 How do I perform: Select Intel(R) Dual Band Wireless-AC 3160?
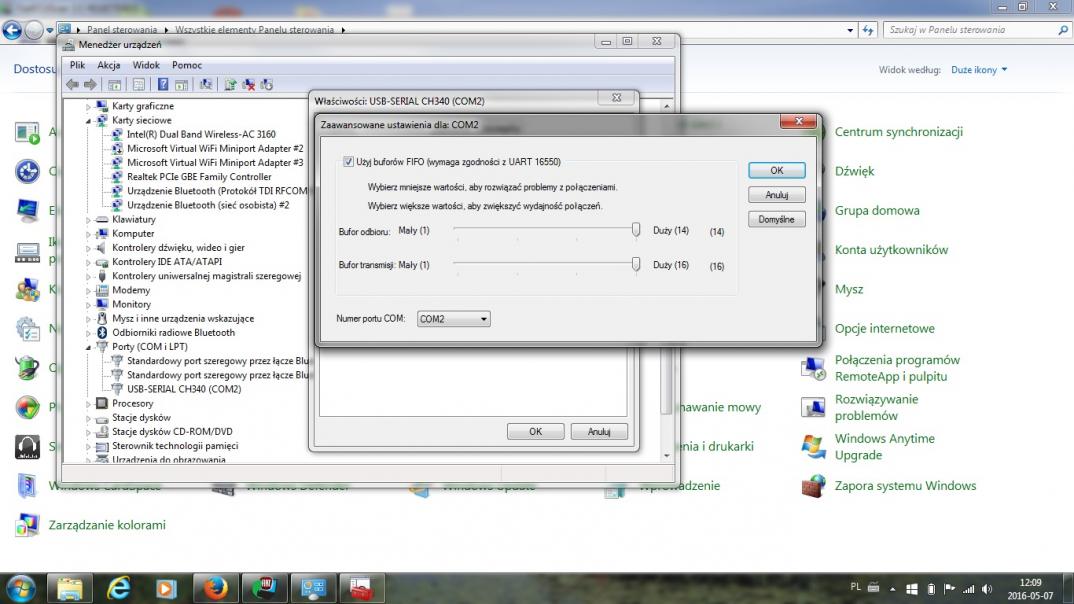coord(201,134)
